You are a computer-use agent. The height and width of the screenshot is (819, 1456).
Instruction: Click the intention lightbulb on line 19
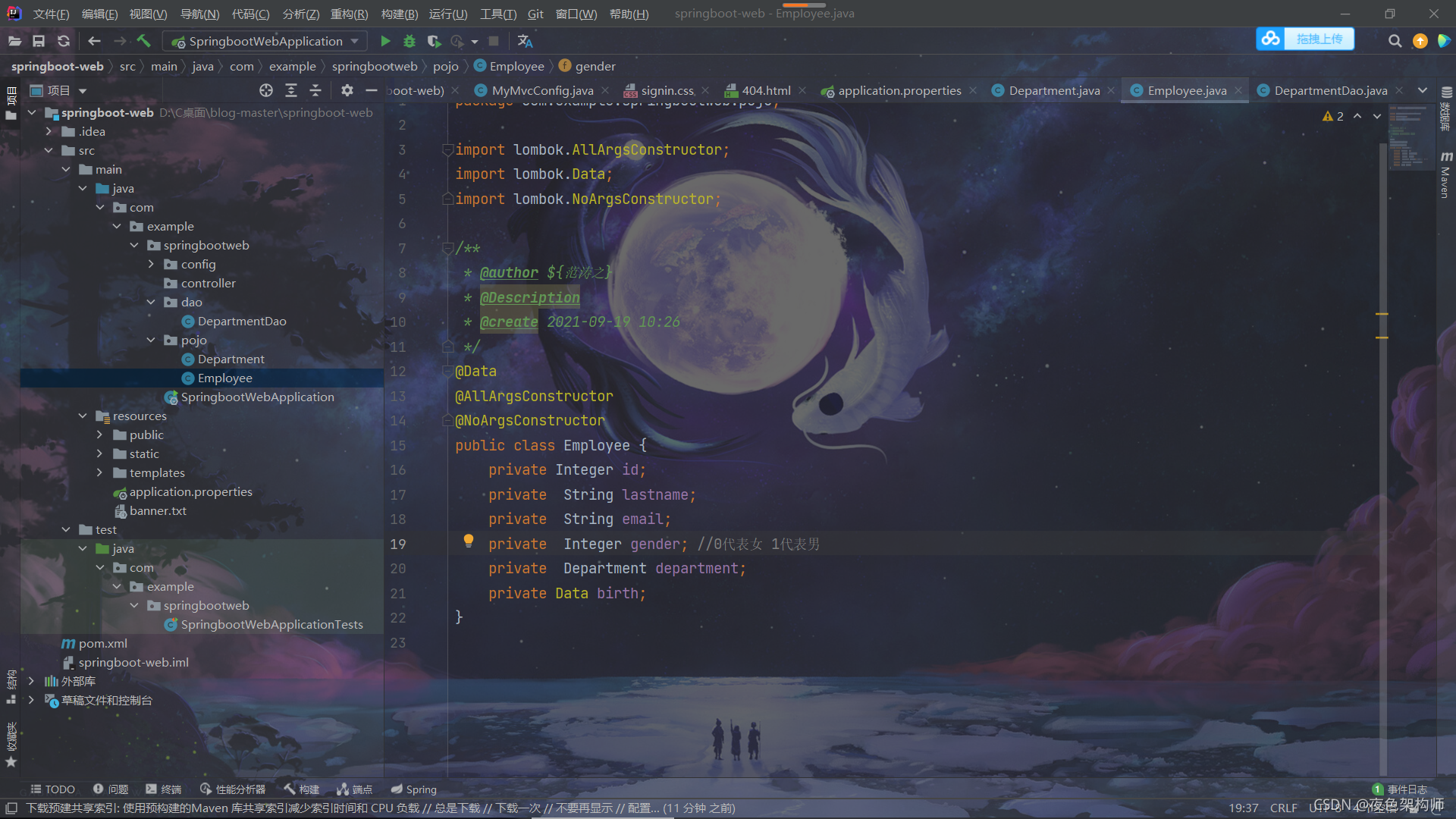click(469, 541)
